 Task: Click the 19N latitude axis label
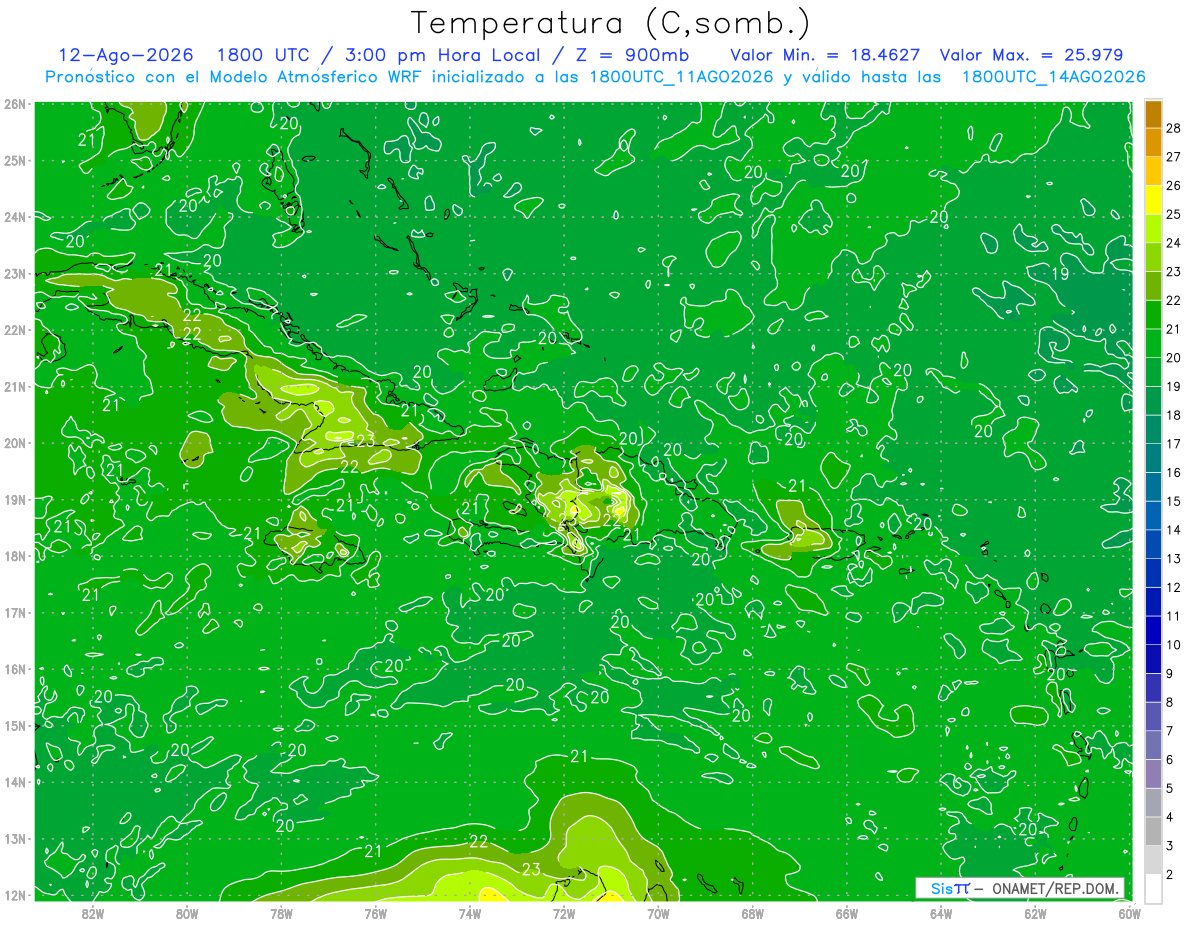coord(15,499)
